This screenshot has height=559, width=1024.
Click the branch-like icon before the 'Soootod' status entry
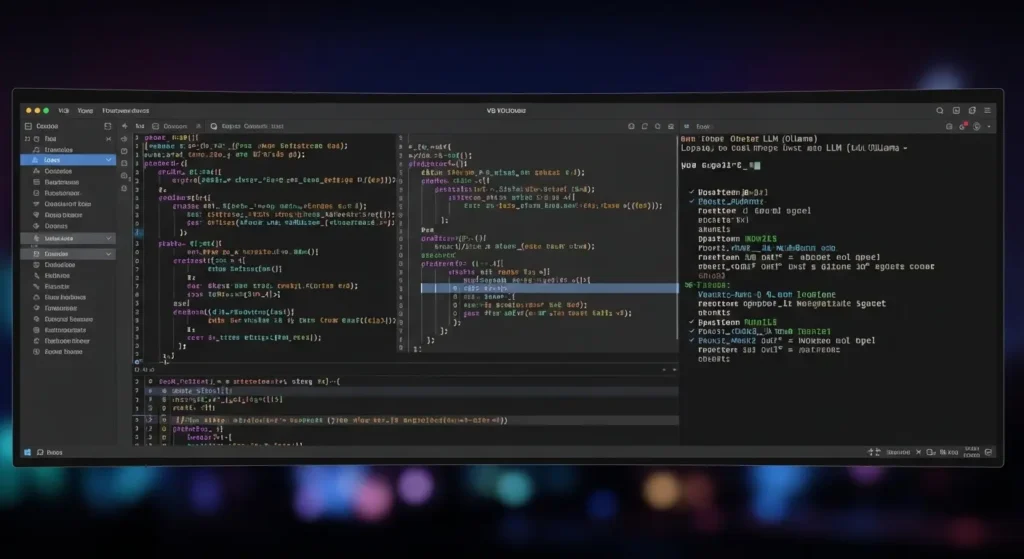(874, 452)
